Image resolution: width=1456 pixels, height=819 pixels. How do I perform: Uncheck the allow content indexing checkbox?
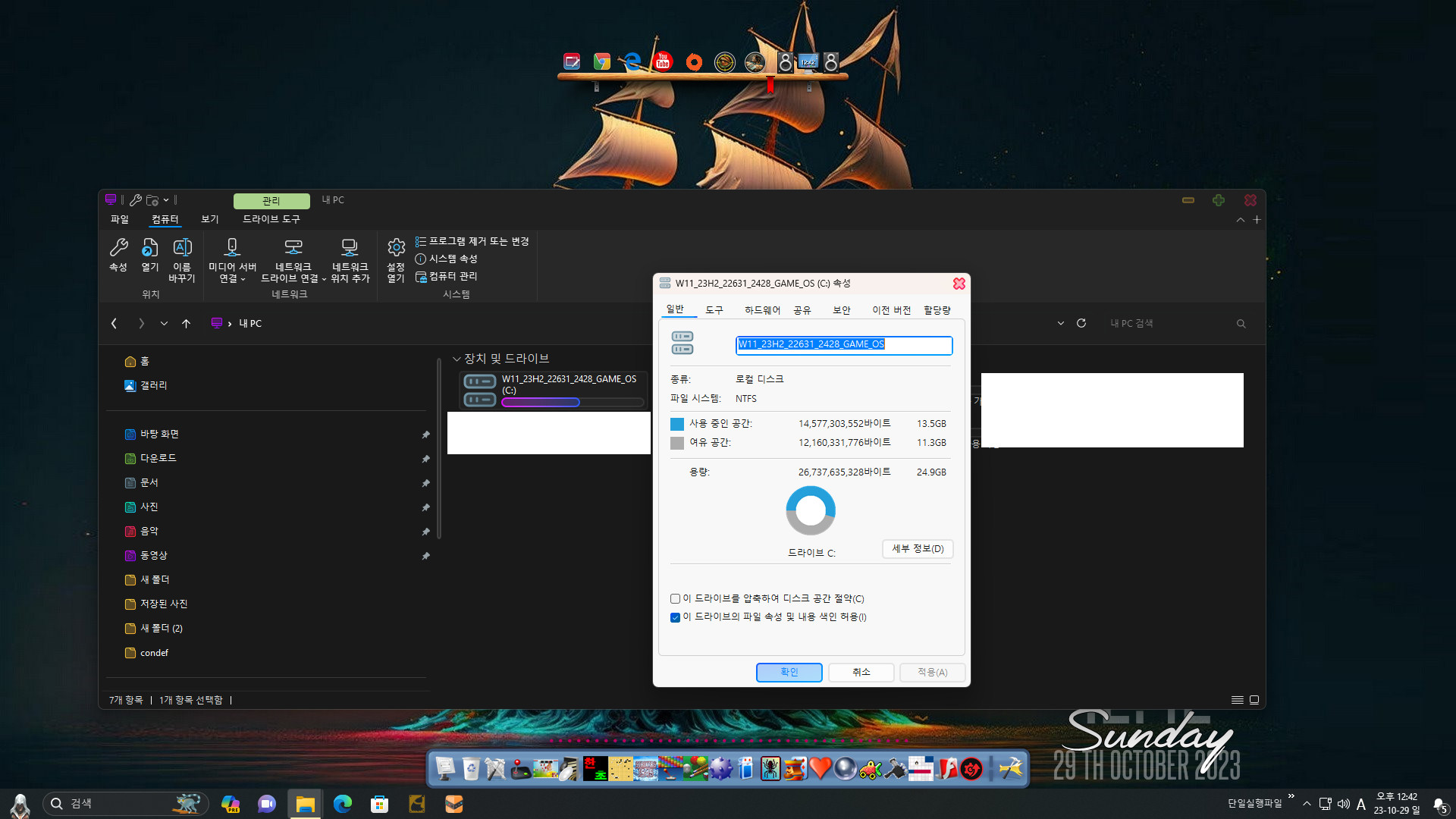click(675, 617)
